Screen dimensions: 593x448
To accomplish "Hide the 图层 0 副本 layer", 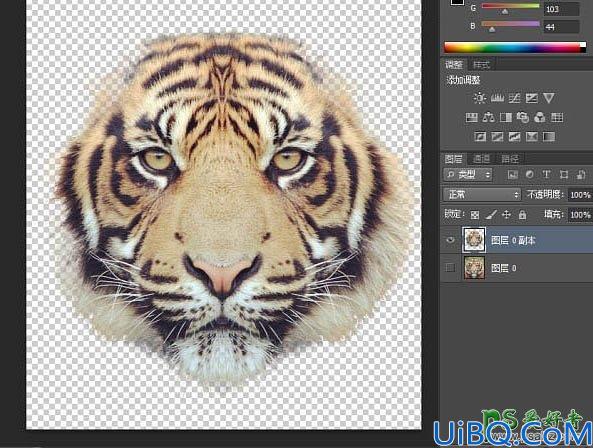I will click(x=450, y=240).
